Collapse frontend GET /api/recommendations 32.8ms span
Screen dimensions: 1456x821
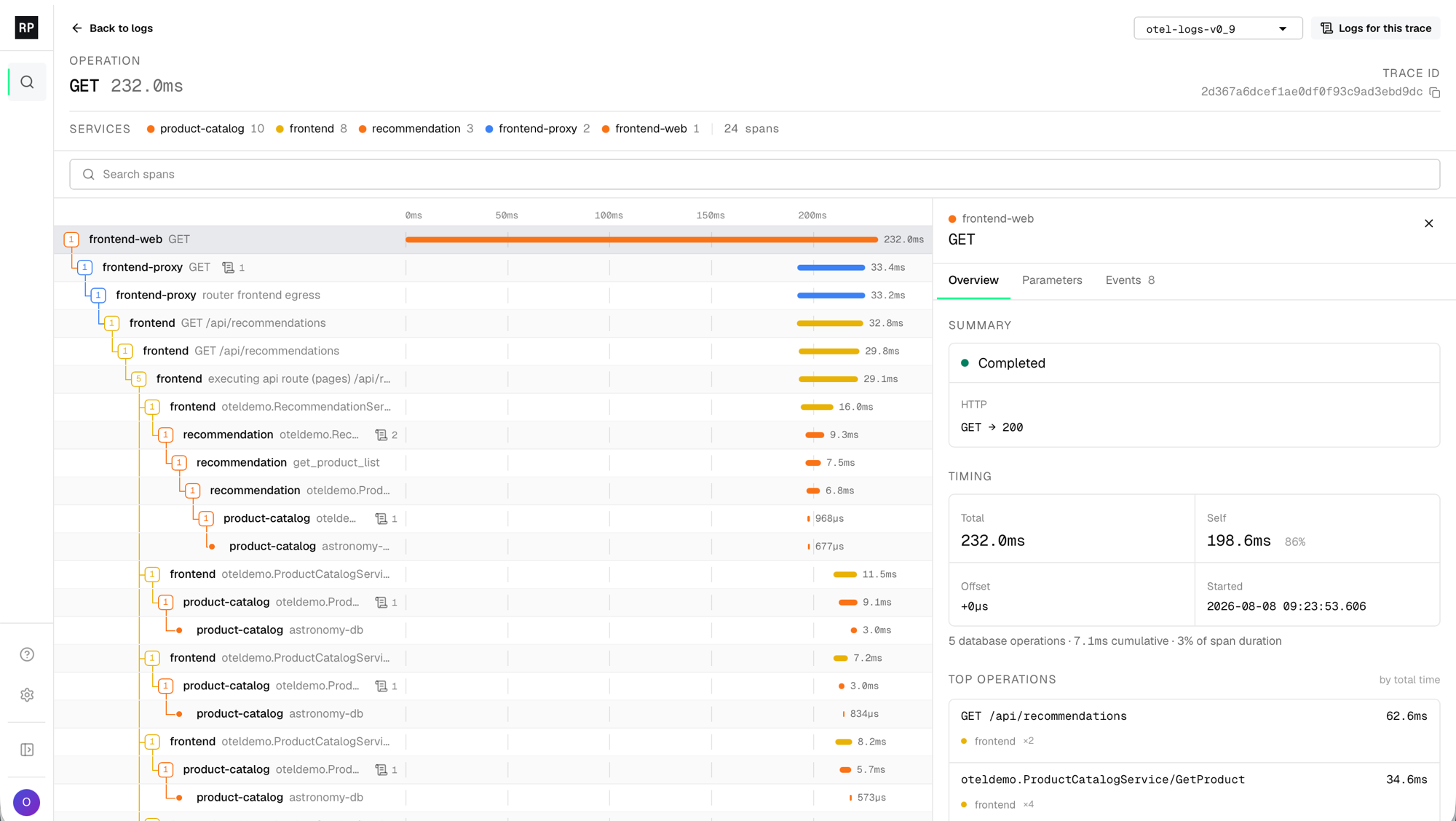tap(111, 323)
